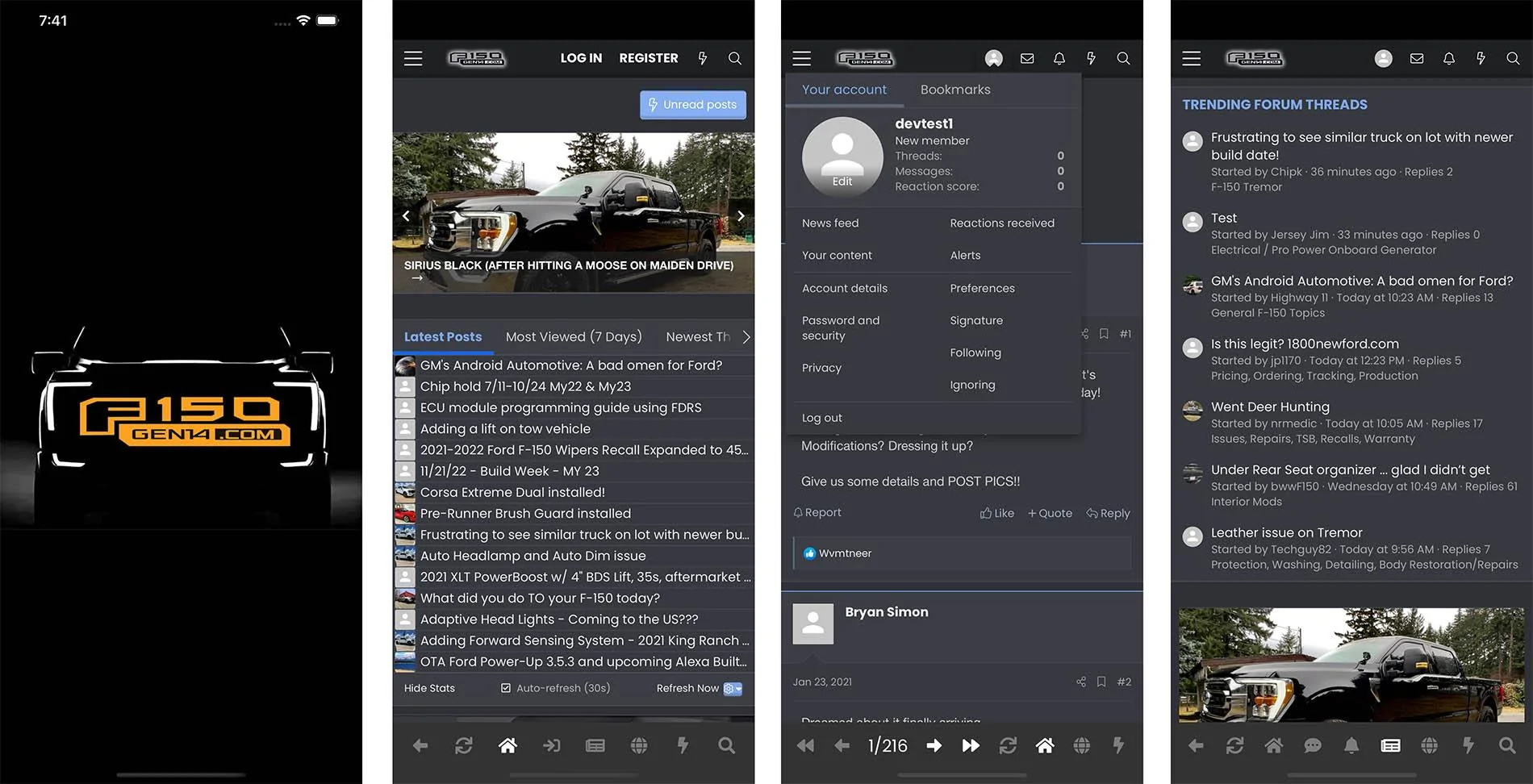Open the Sirius Black truck carousel image
This screenshot has height=784, width=1533.
[574, 212]
